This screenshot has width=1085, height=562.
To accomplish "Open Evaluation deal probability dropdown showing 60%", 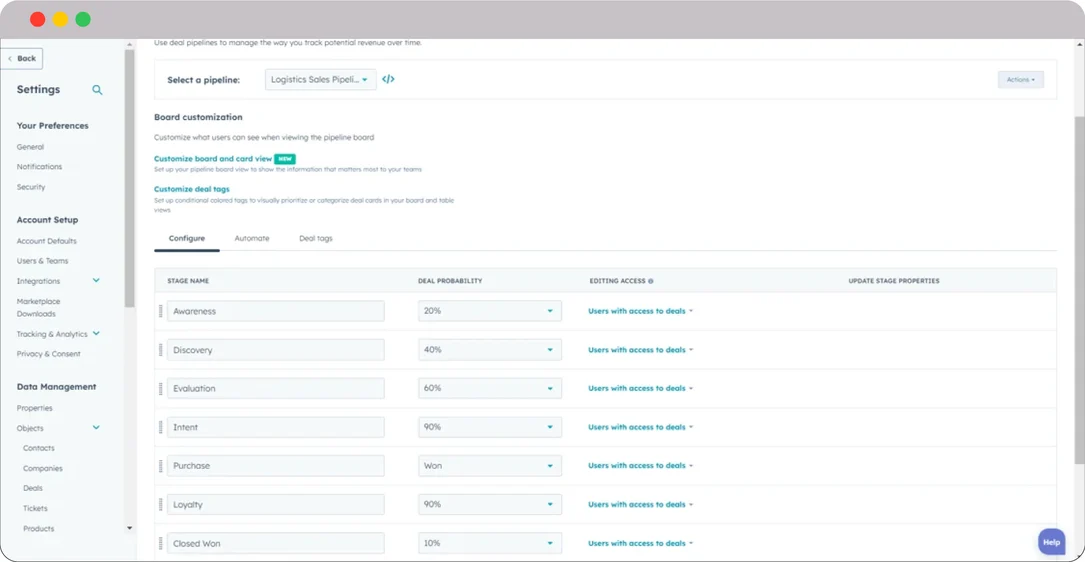I will (490, 388).
